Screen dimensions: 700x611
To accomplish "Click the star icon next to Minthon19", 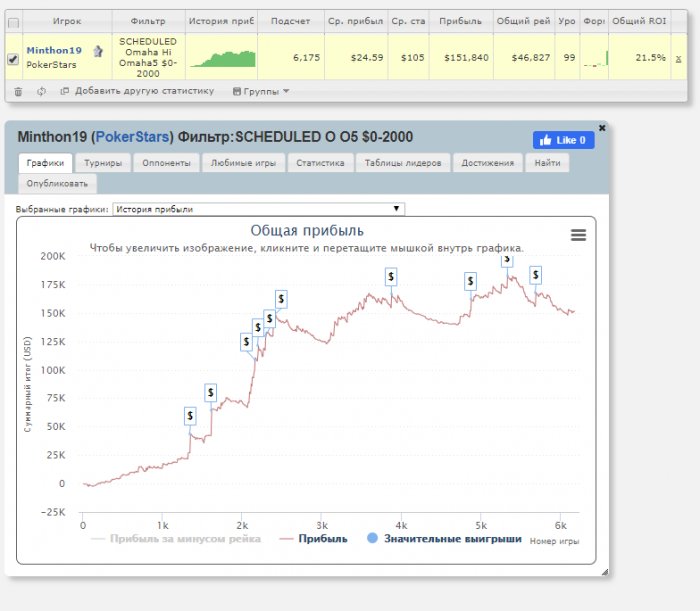I will coord(98,51).
